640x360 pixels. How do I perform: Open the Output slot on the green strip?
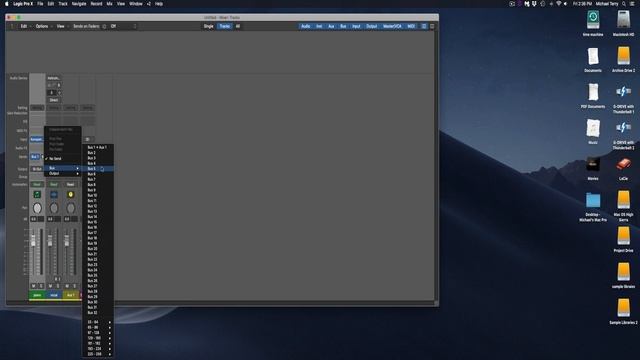point(37,169)
